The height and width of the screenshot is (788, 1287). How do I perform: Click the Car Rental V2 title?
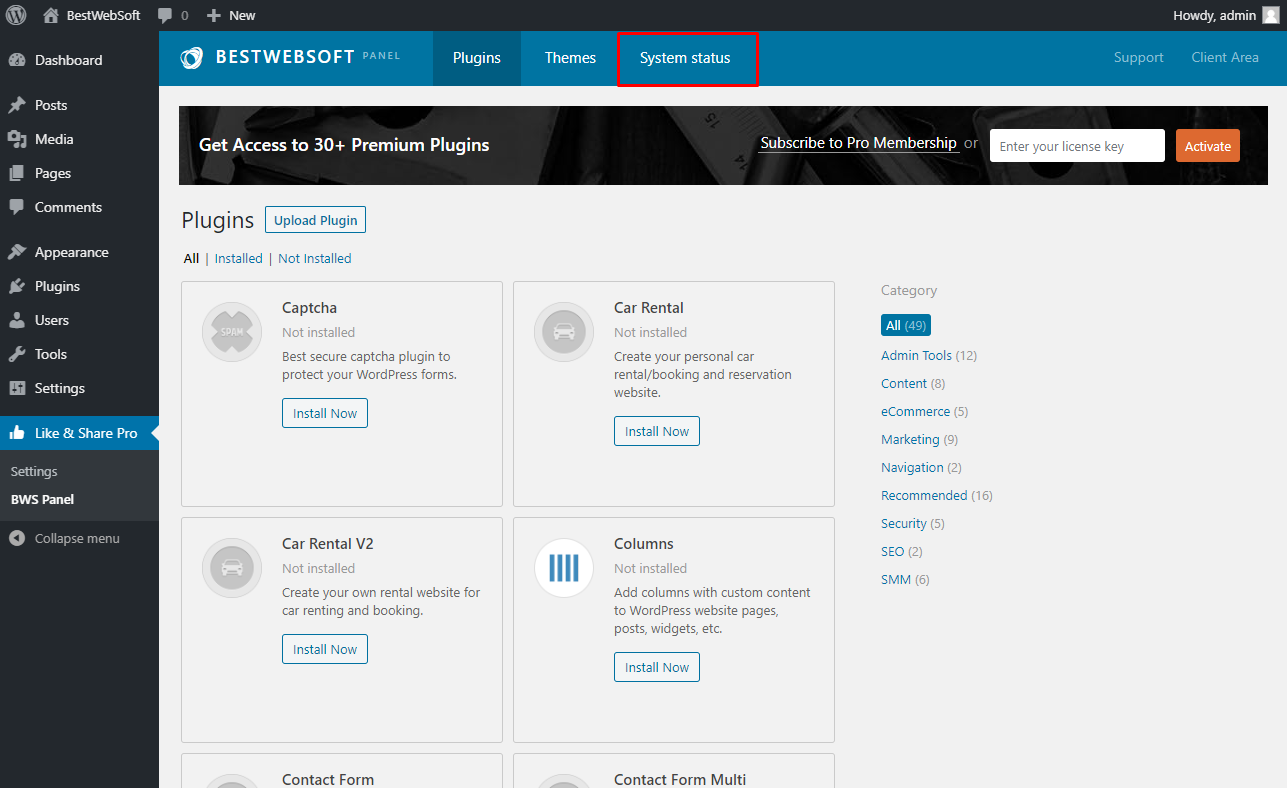[328, 544]
